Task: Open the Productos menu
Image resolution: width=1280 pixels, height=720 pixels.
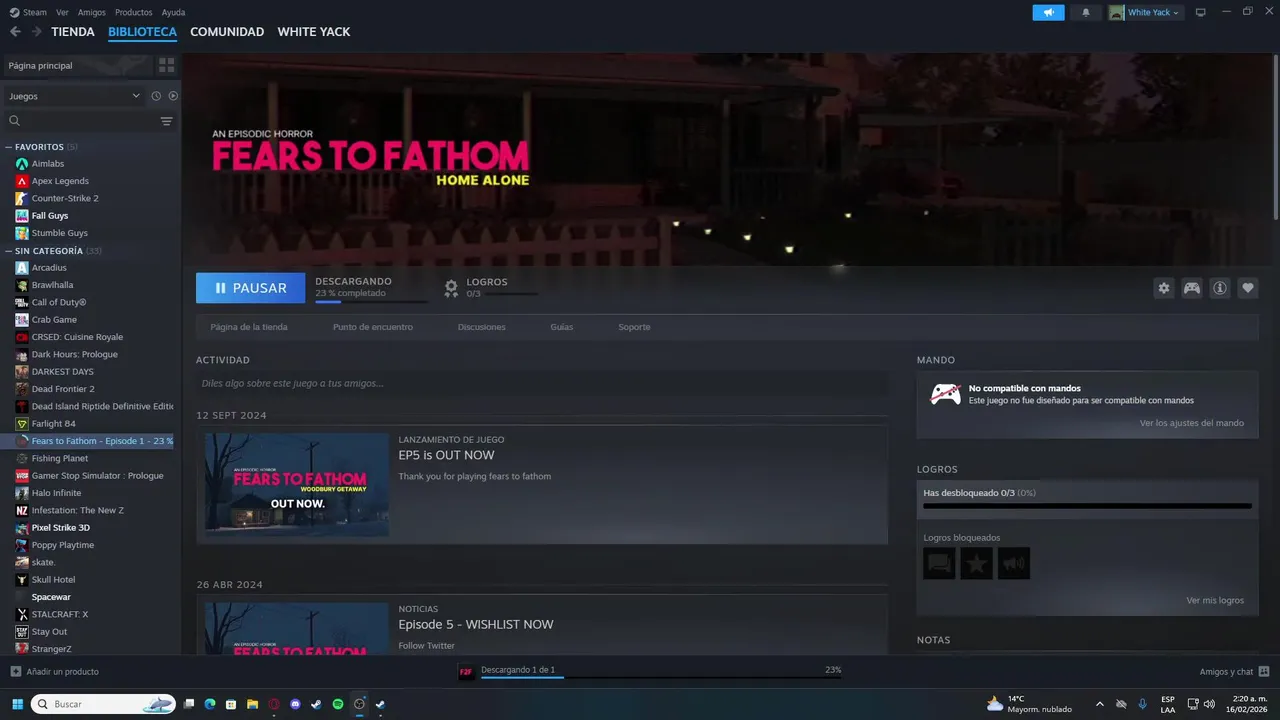Action: 134,12
